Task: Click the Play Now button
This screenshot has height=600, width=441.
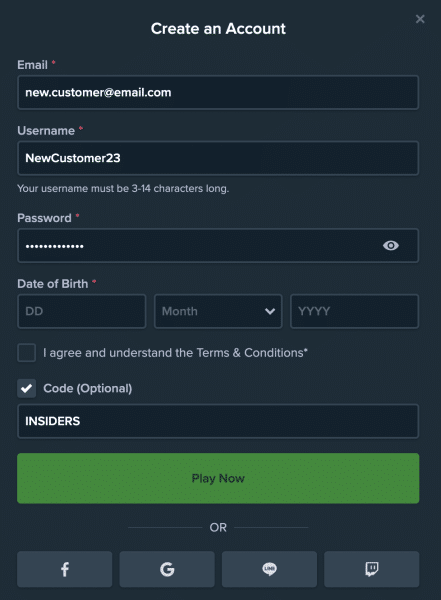Action: [218, 478]
